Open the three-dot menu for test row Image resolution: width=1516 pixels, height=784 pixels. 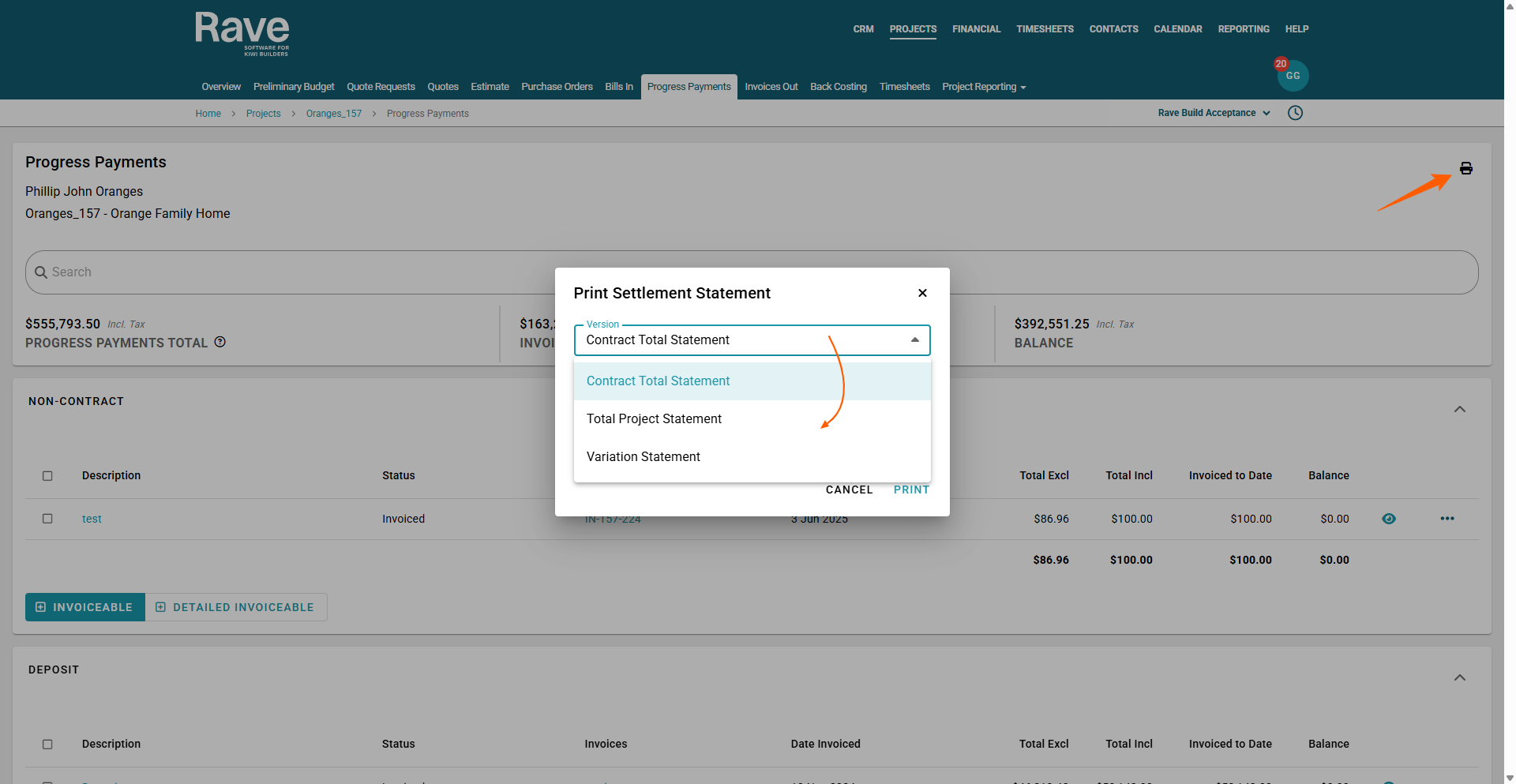(x=1447, y=519)
